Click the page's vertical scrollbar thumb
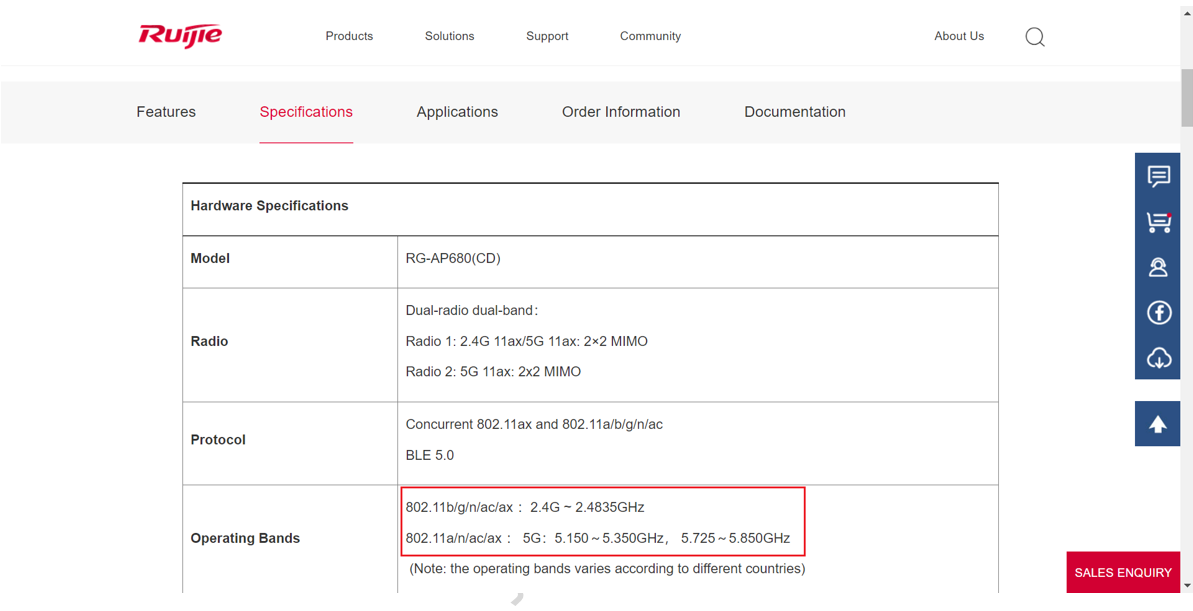Viewport: 1193px width, 611px height. point(1186,95)
